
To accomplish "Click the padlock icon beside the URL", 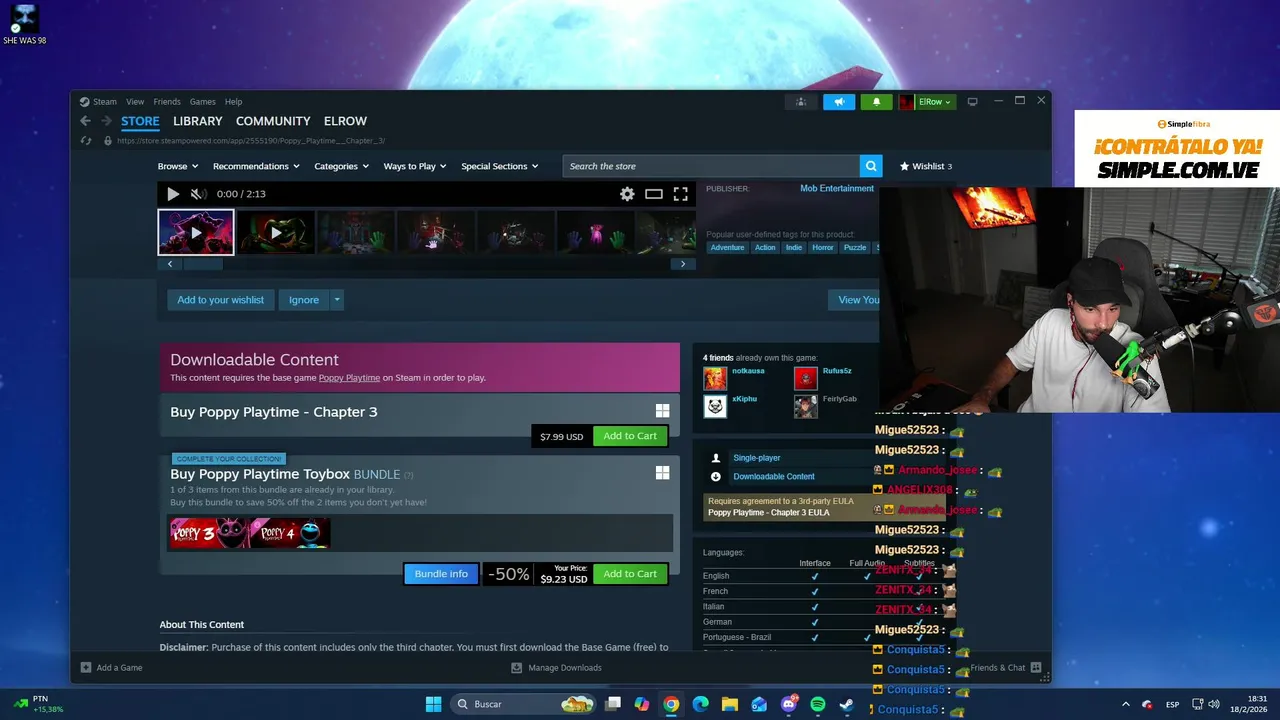I will coord(108,141).
